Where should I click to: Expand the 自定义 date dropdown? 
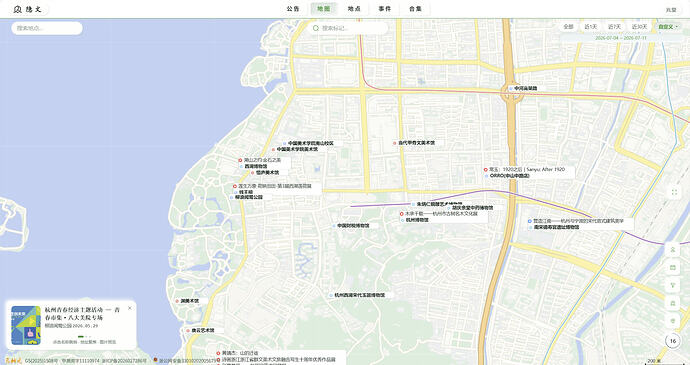tap(667, 27)
